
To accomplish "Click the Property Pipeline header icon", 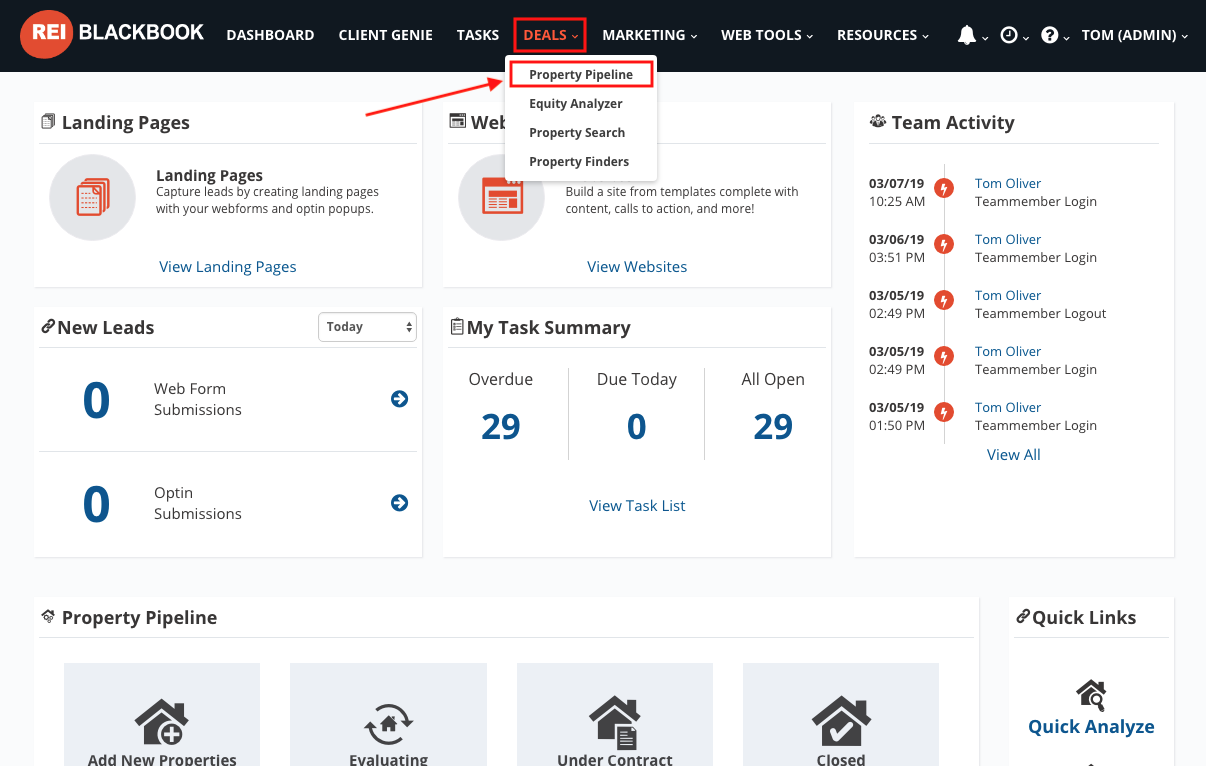I will [x=48, y=617].
